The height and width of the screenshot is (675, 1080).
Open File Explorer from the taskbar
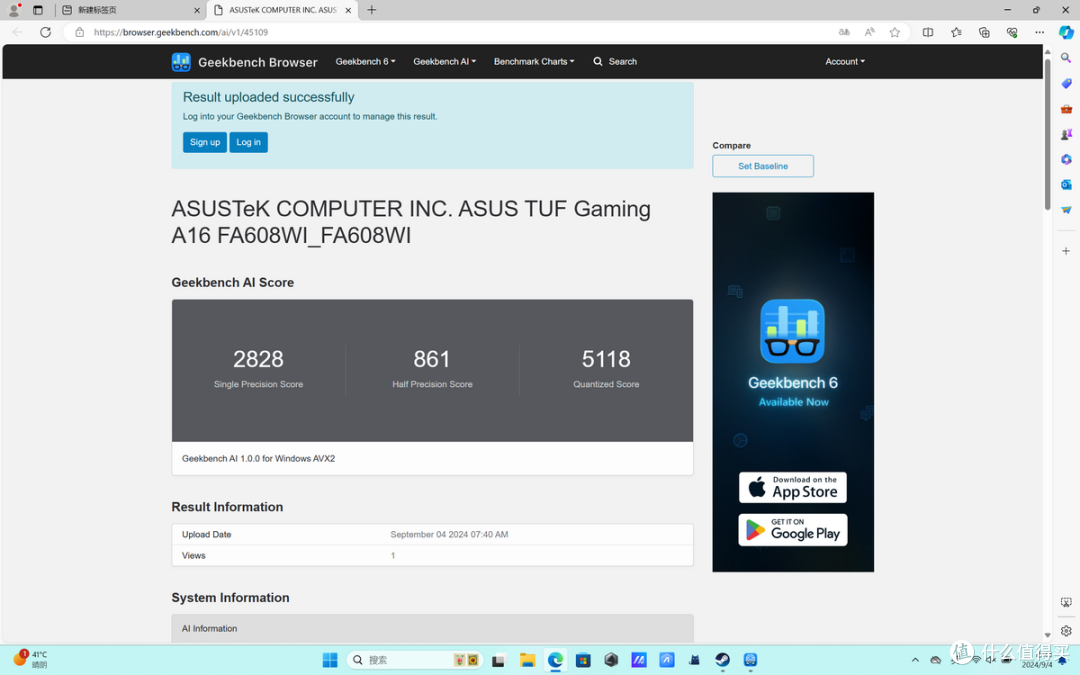[x=528, y=660]
